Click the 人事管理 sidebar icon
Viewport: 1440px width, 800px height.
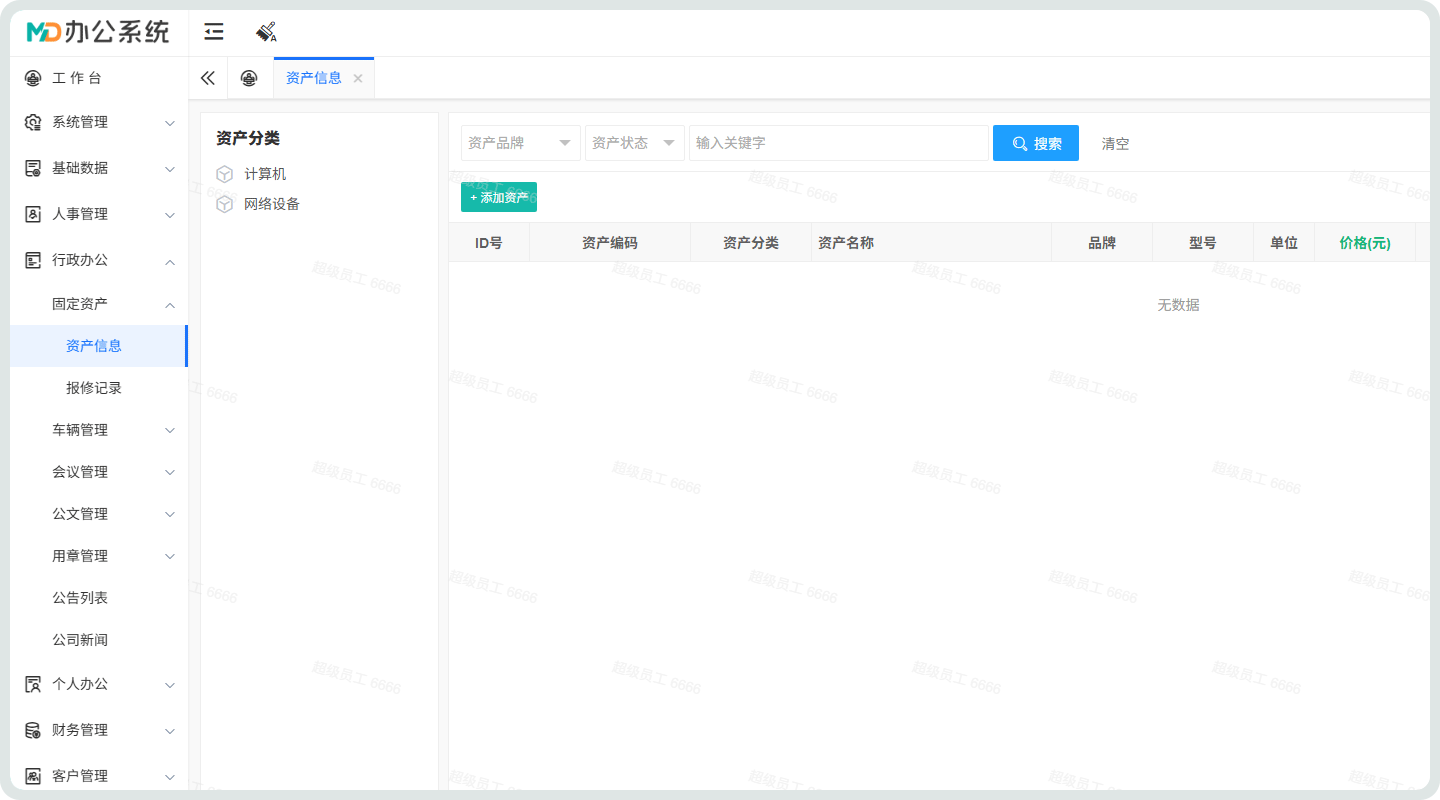point(33,214)
